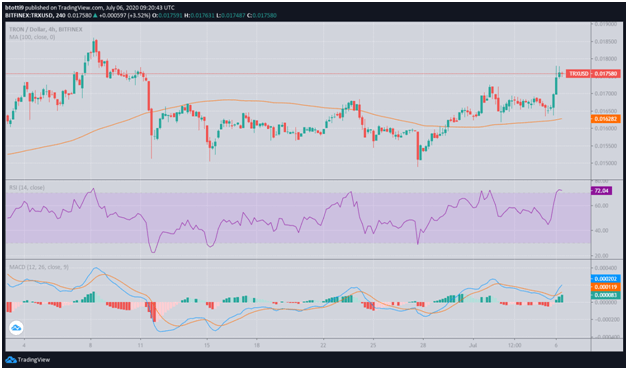628x370 pixels.
Task: Click the orange 0.000119 signal value tag
Action: click(x=606, y=287)
